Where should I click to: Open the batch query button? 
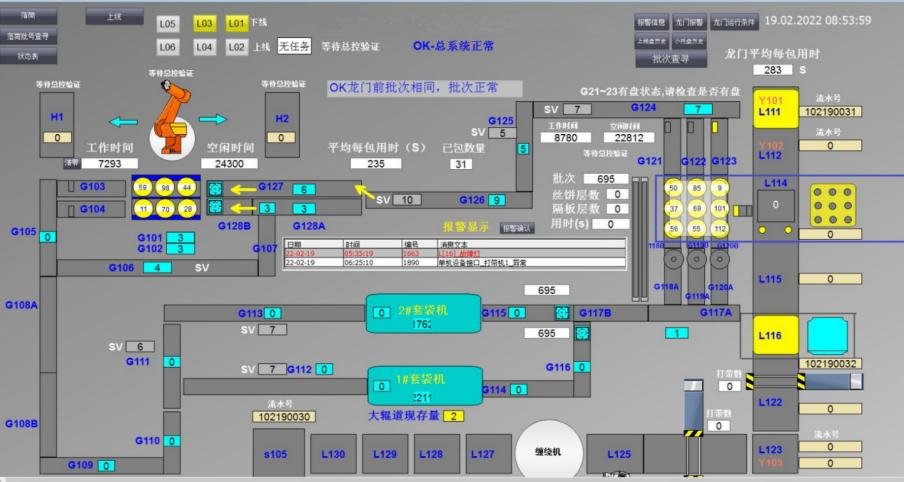click(671, 58)
